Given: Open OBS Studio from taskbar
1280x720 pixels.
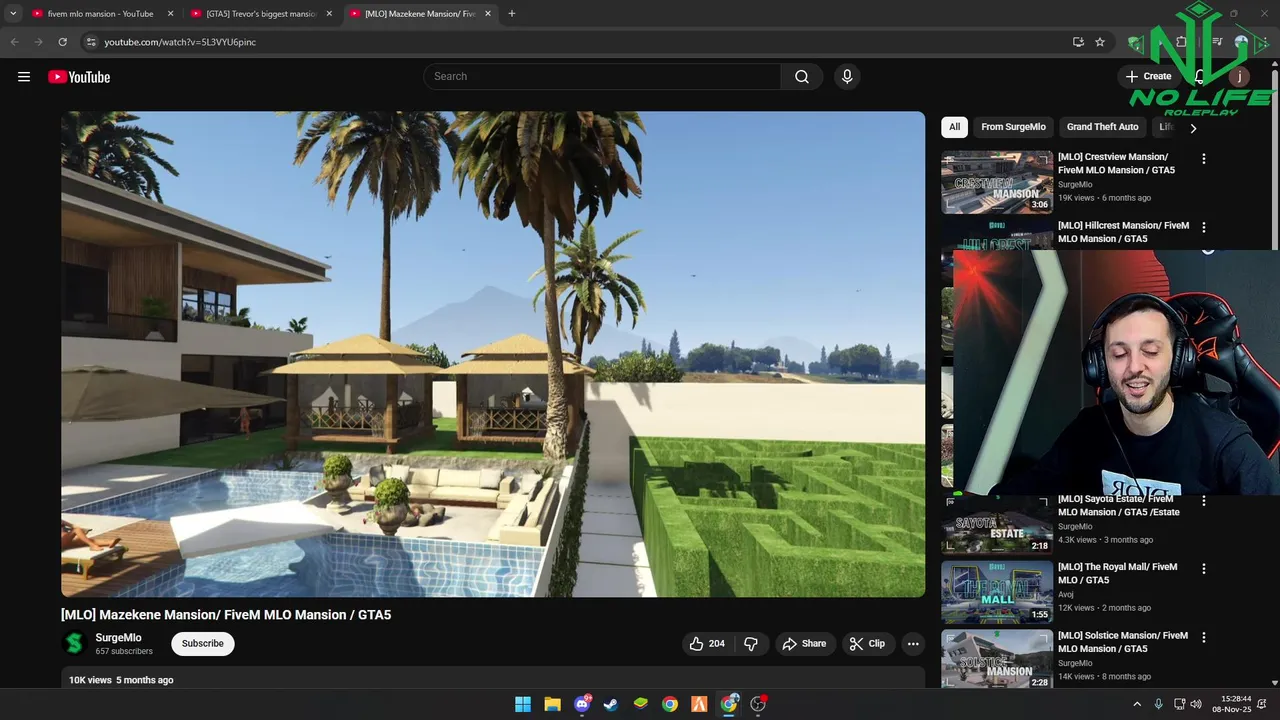Looking at the screenshot, I should 758,704.
